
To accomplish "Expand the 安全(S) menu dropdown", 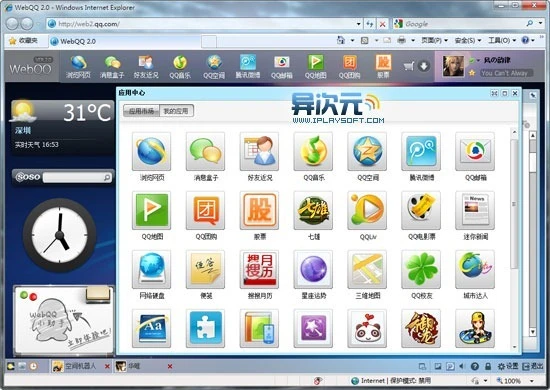I will coord(468,41).
